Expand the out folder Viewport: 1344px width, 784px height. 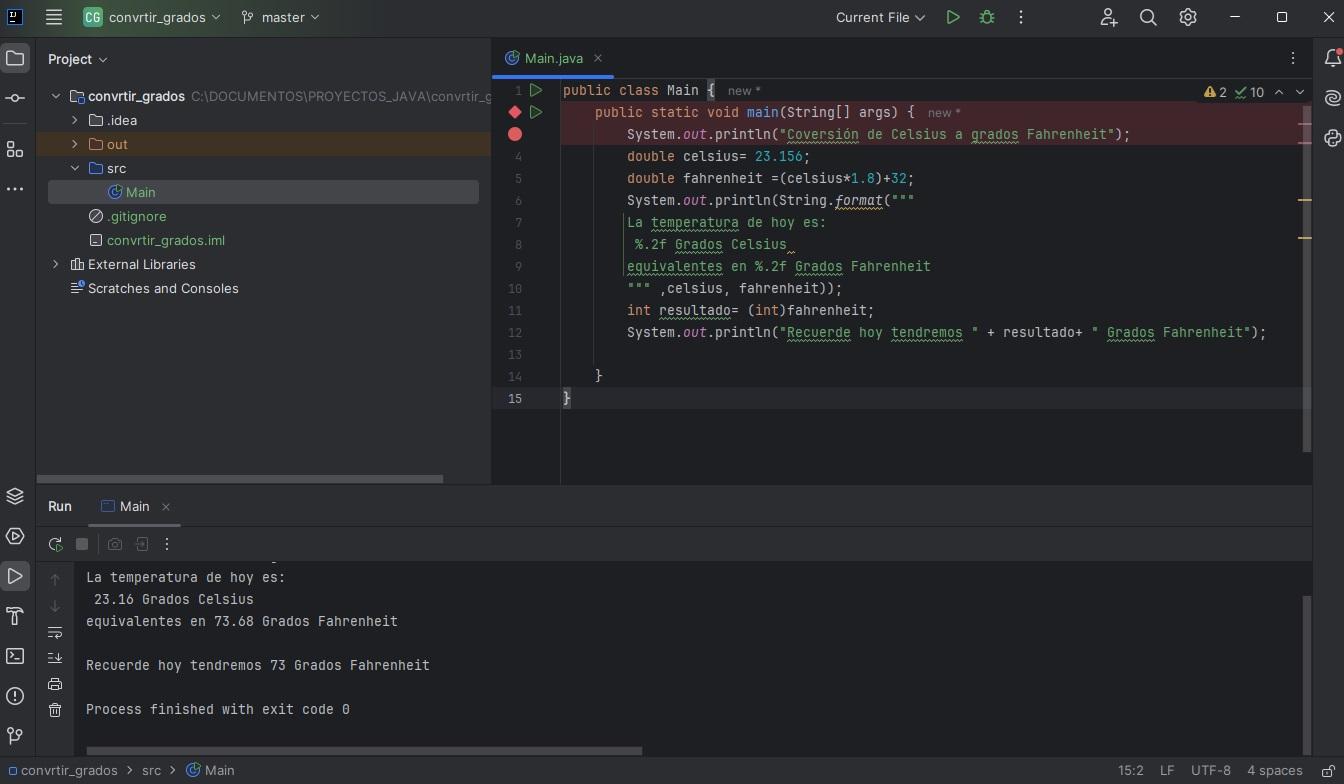tap(75, 144)
